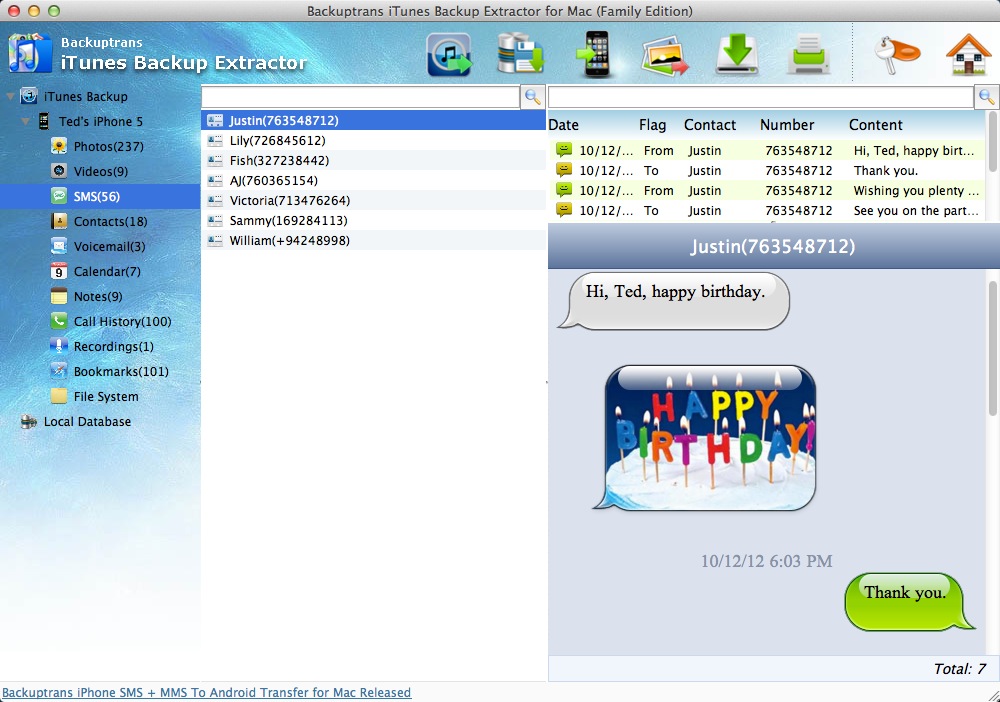Open Notes(9) in the sidebar
The image size is (1000, 702).
pyautogui.click(x=98, y=296)
